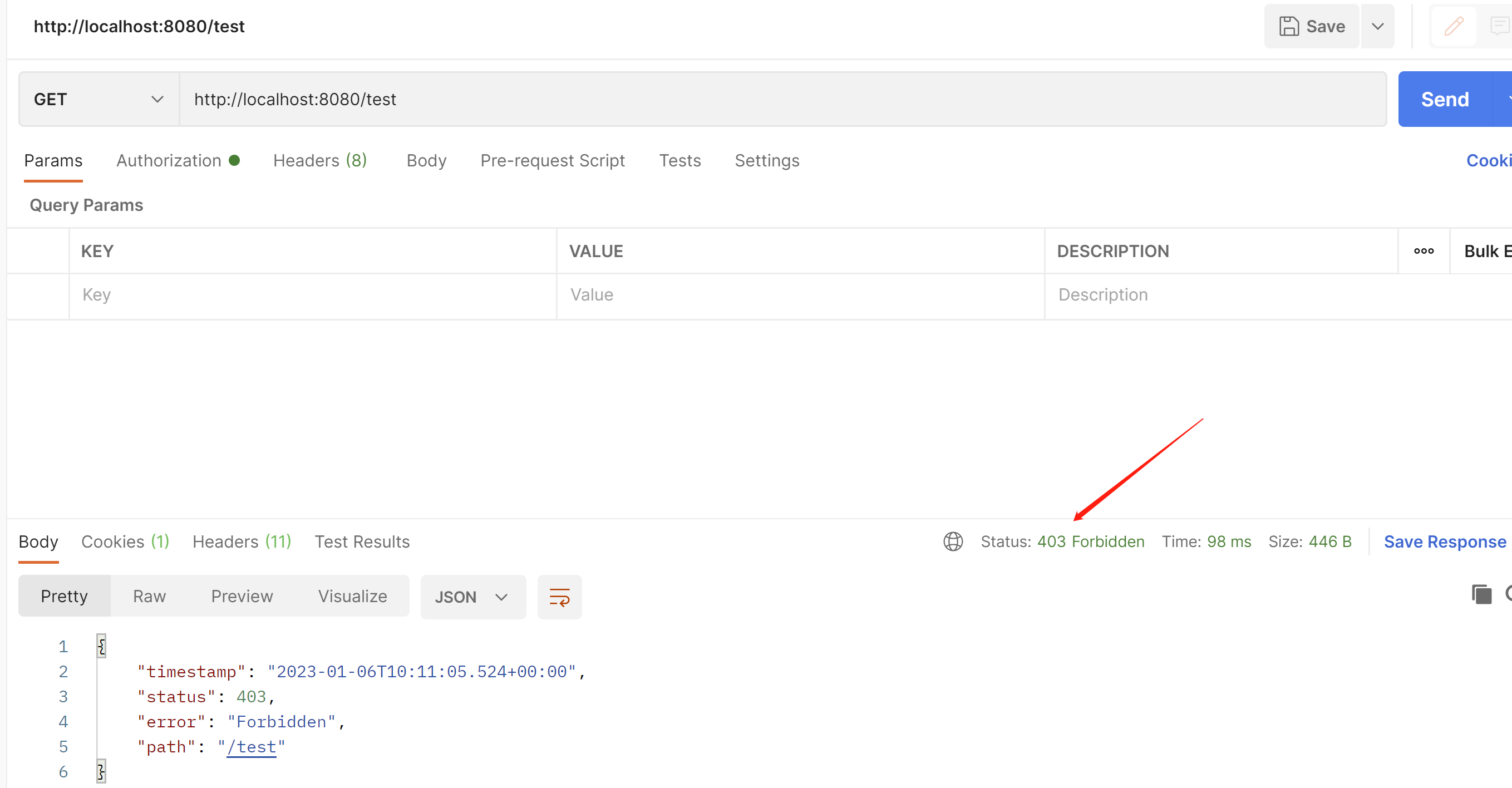Select the Visualize response view

tap(352, 596)
